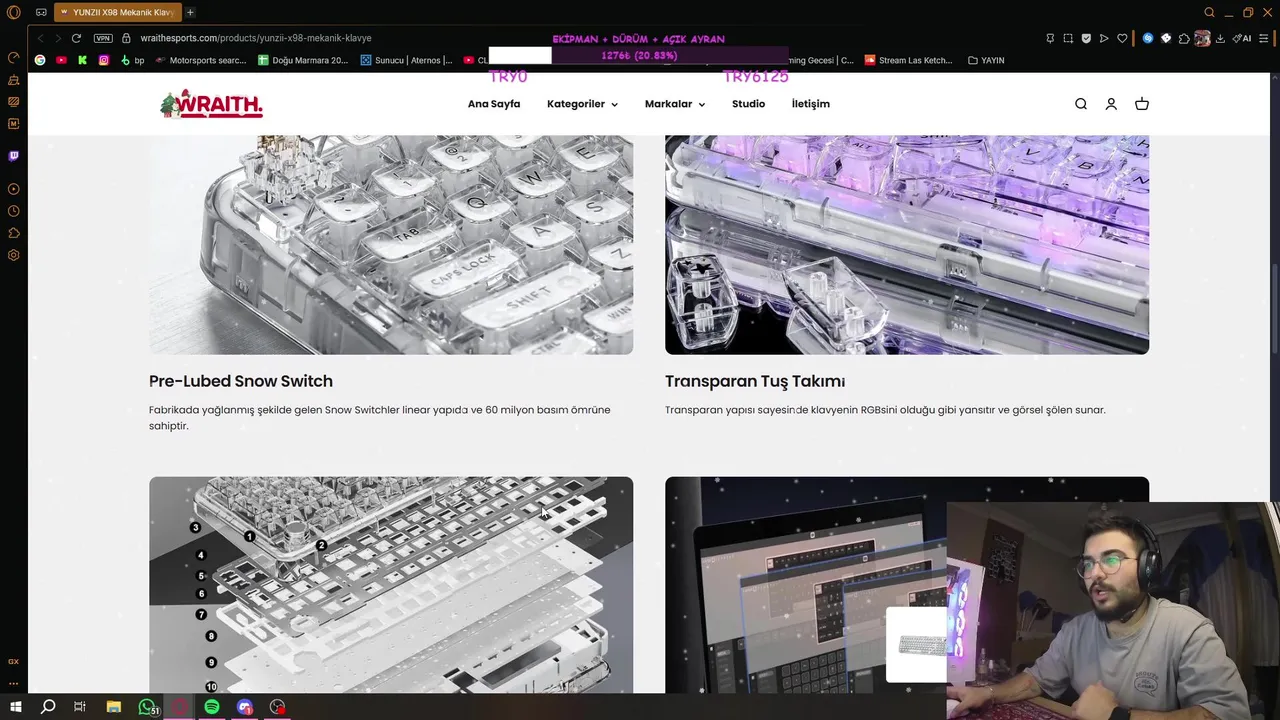Open the İletişim page
The image size is (1280, 720).
coord(810,104)
